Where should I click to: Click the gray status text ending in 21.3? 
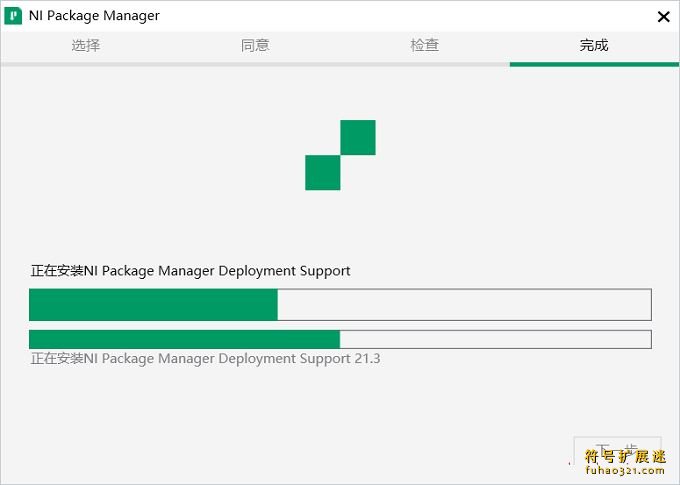205,359
